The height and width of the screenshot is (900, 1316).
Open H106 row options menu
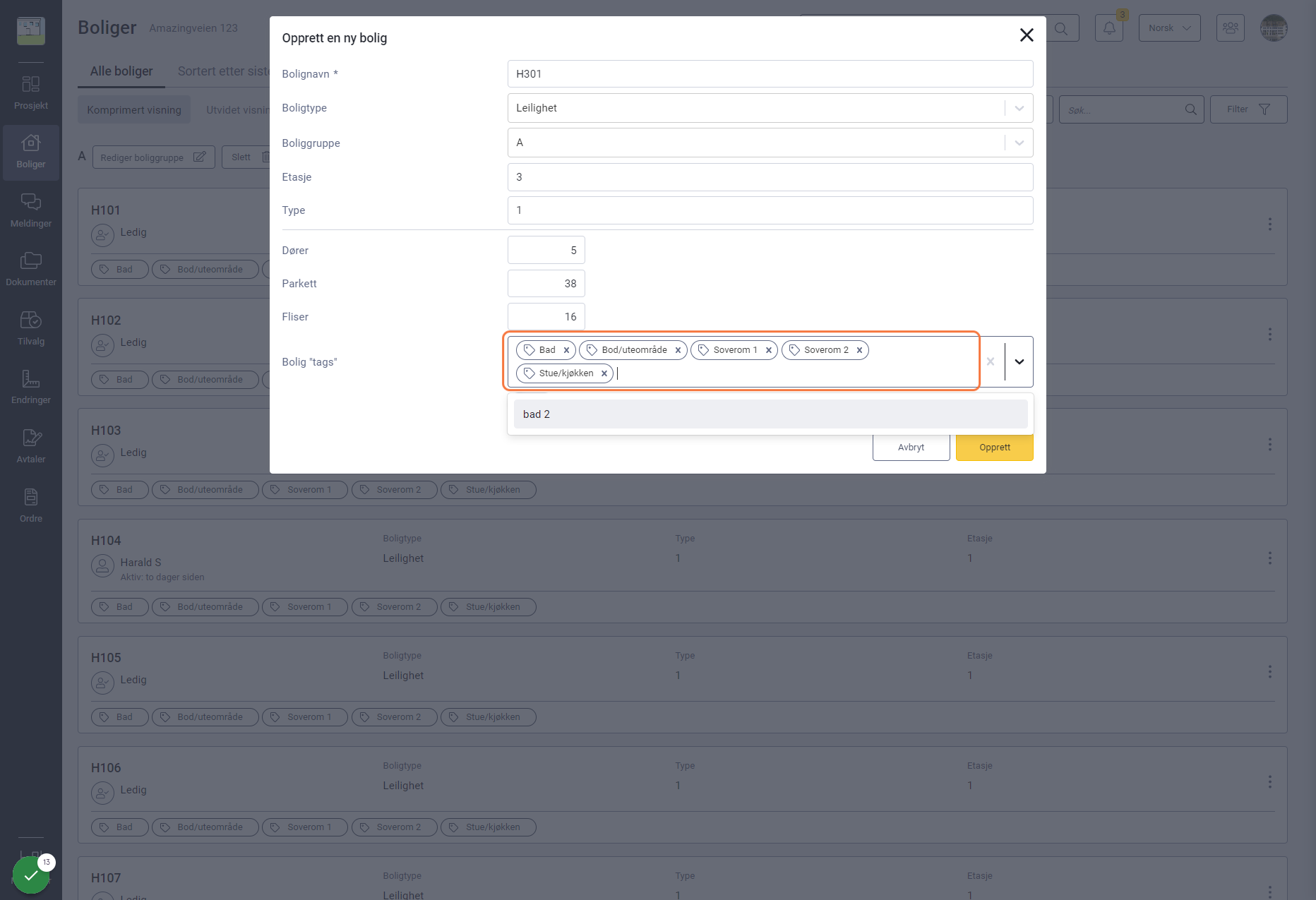coord(1269,782)
